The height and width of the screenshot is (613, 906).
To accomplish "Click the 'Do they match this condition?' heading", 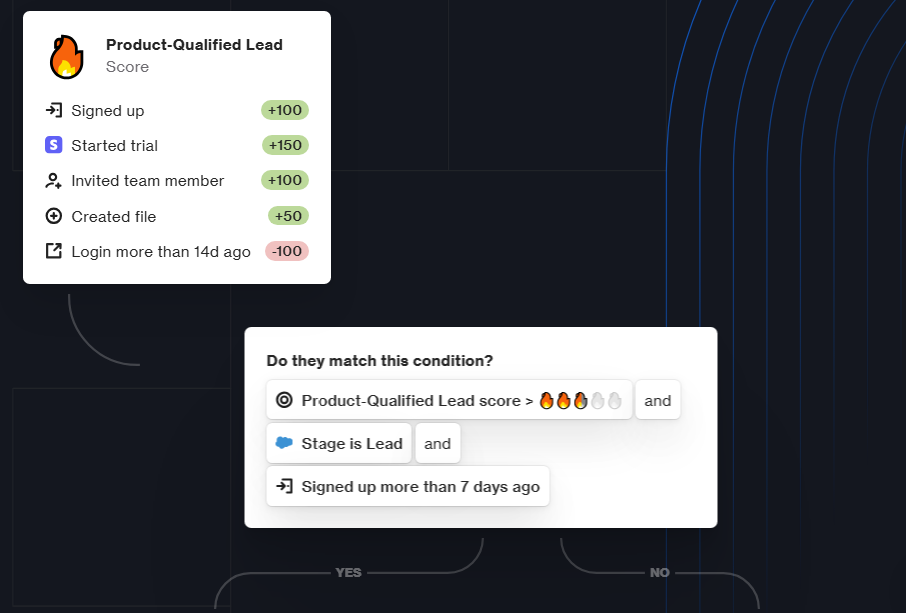I will tap(380, 361).
